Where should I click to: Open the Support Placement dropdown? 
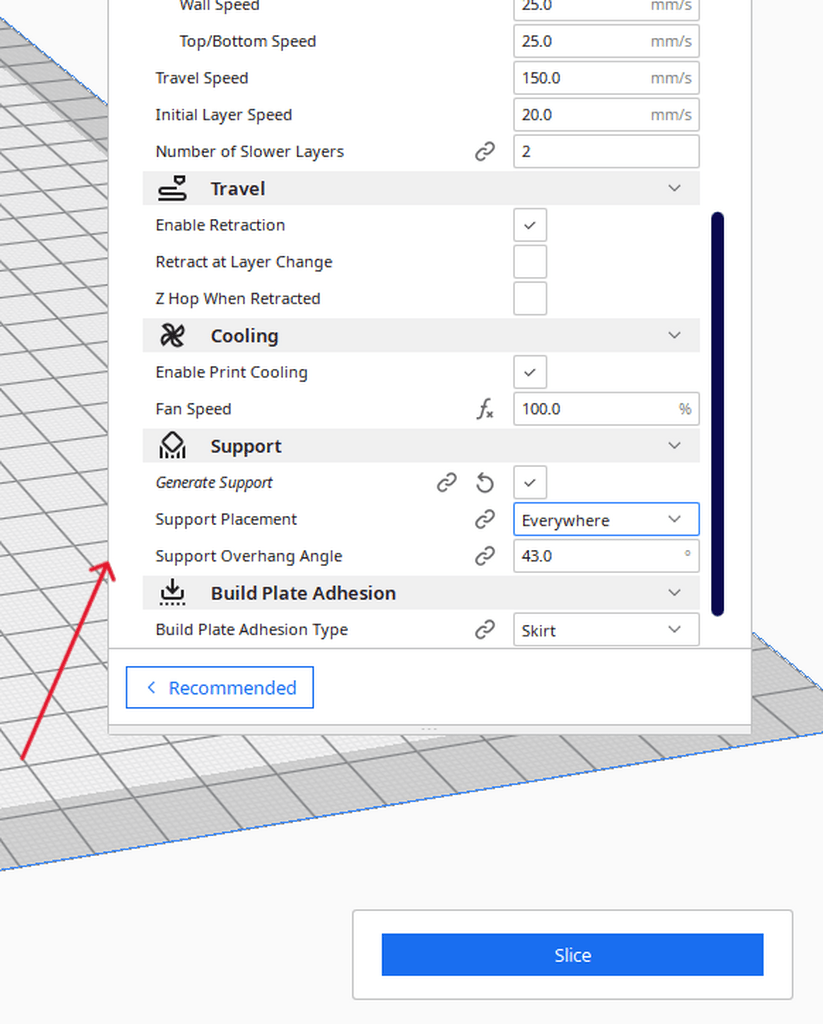605,520
